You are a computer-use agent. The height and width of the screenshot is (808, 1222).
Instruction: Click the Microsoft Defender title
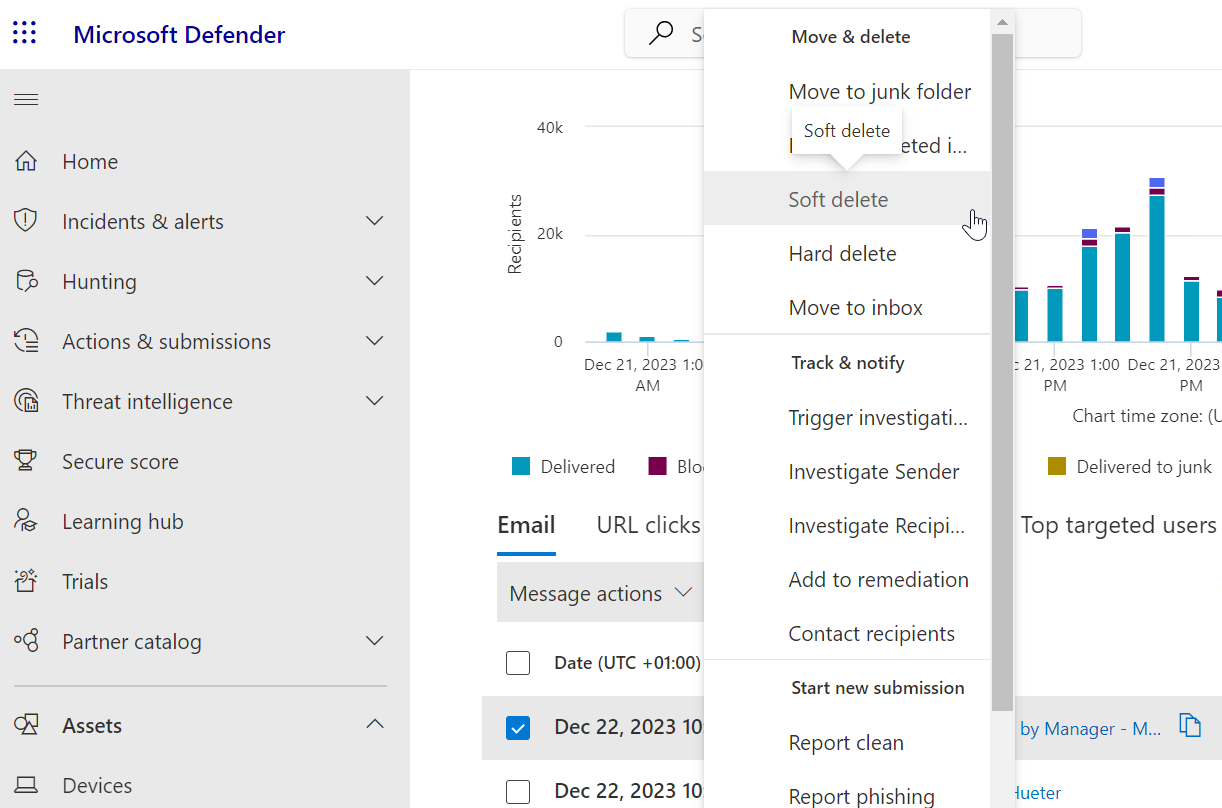pyautogui.click(x=179, y=34)
